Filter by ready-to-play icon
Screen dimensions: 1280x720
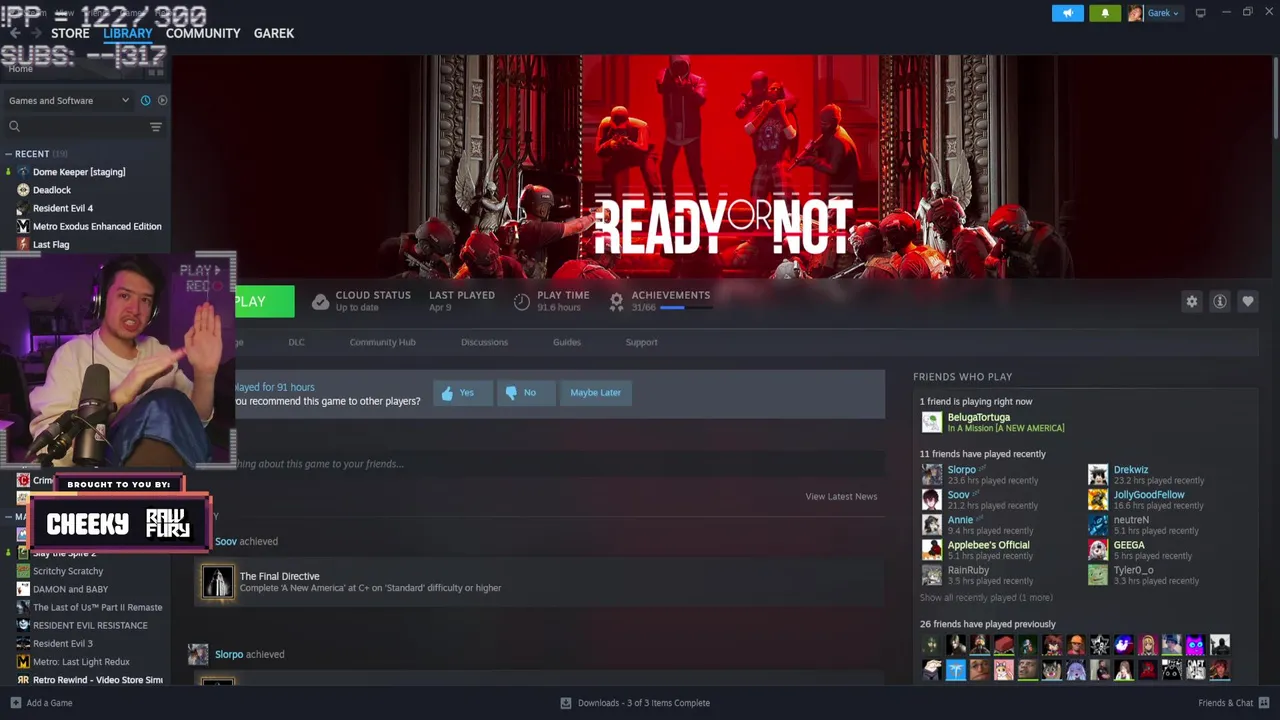tap(162, 100)
